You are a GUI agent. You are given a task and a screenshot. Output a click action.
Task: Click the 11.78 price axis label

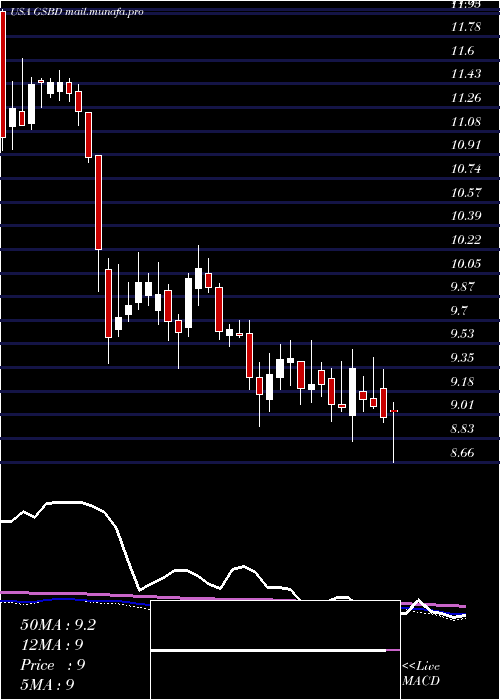coord(466,27)
